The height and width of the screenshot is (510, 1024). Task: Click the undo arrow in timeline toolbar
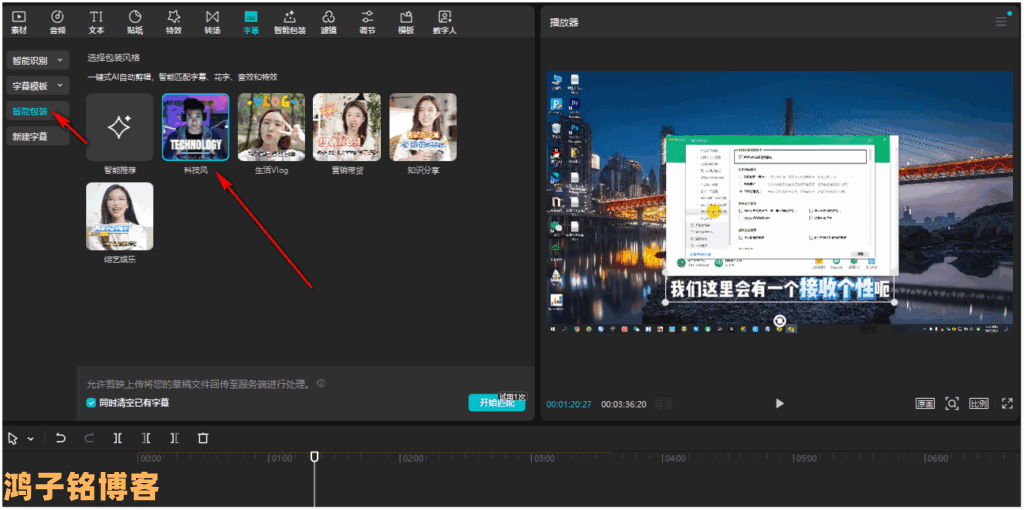(x=61, y=438)
